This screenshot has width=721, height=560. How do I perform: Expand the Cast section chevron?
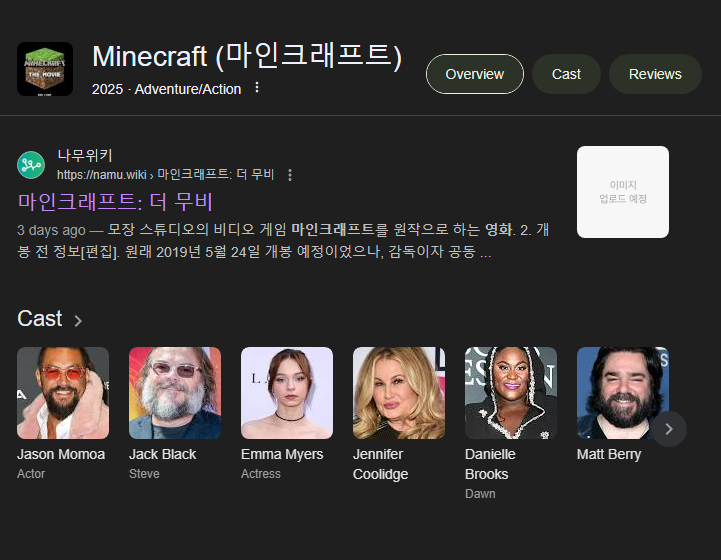tap(78, 320)
